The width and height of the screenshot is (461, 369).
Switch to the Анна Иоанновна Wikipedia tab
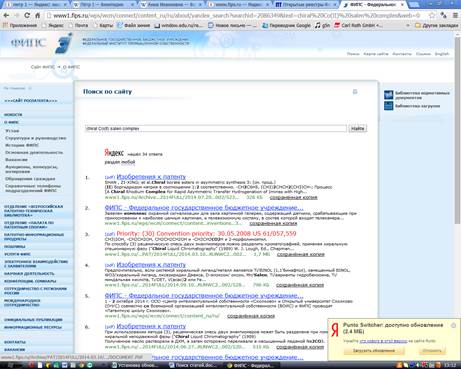click(170, 5)
